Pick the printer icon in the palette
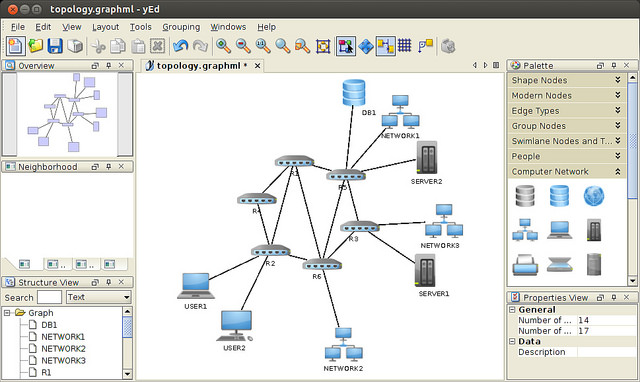 (525, 264)
